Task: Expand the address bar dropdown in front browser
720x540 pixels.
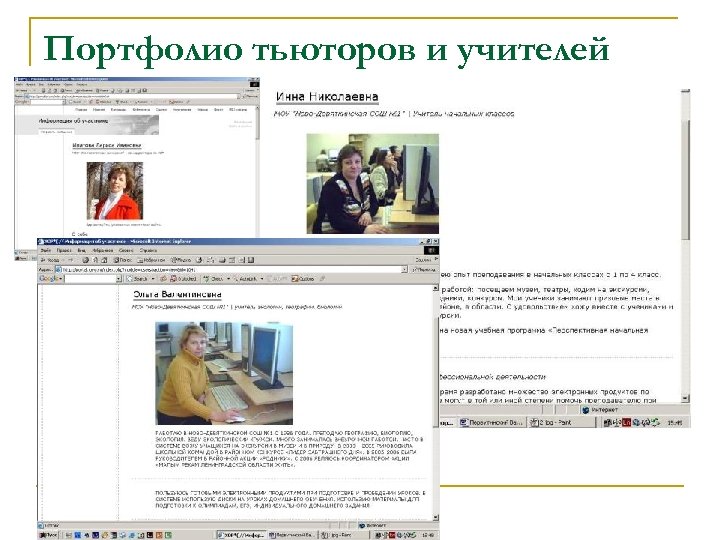Action: coord(404,270)
